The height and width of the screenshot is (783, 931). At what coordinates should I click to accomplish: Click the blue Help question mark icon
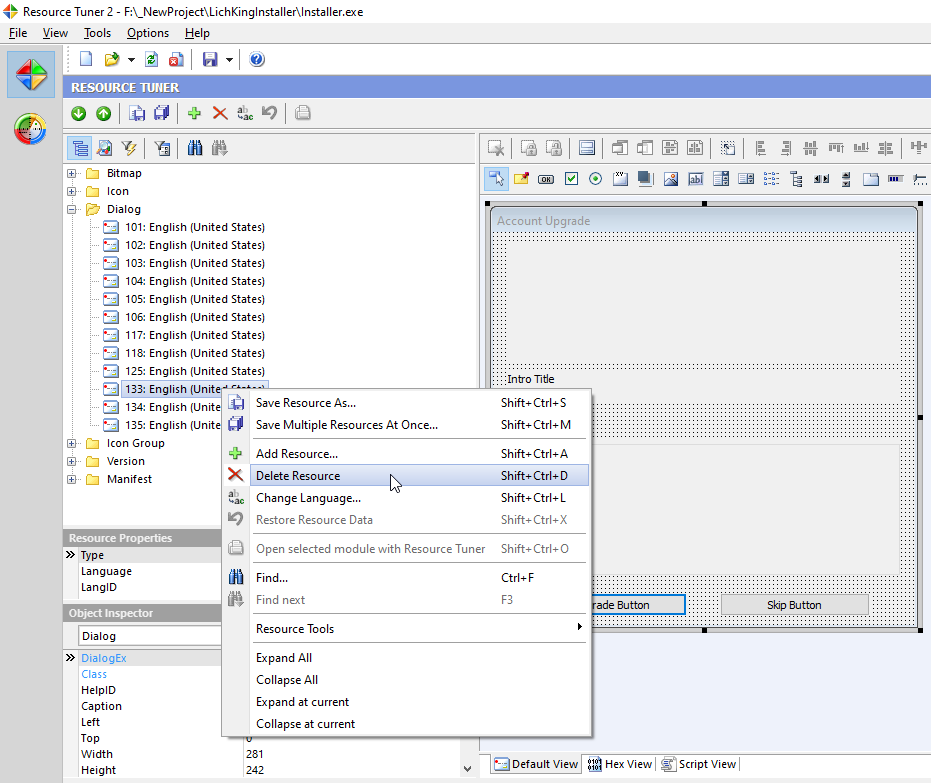click(256, 59)
